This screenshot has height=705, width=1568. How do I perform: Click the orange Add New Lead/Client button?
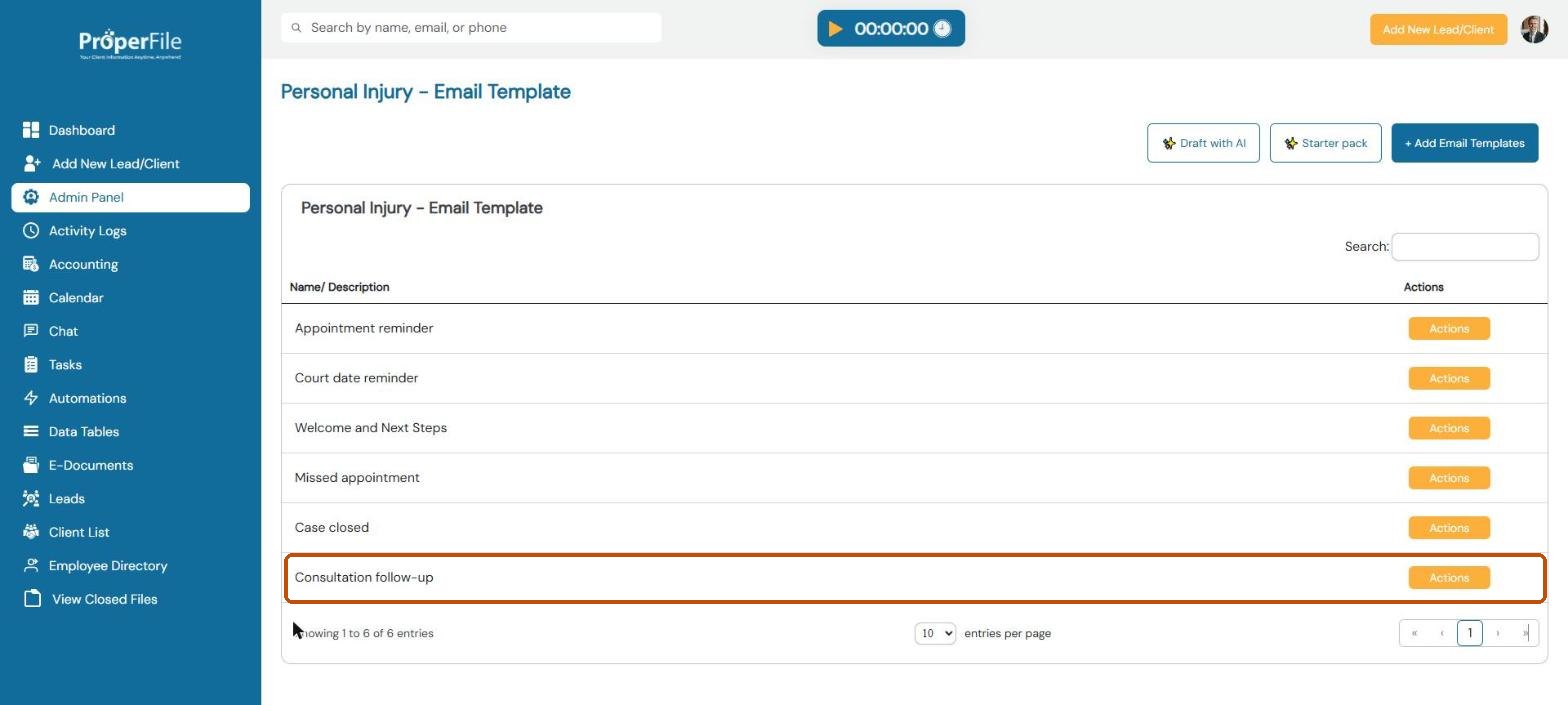tap(1438, 29)
